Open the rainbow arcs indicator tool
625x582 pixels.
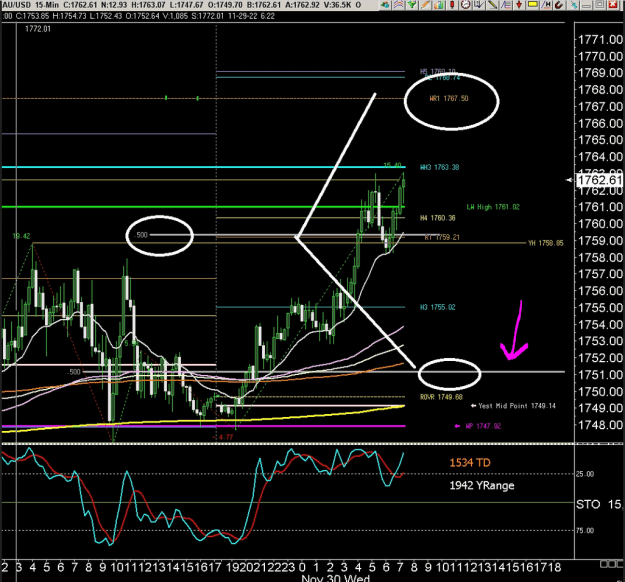[399, 5]
